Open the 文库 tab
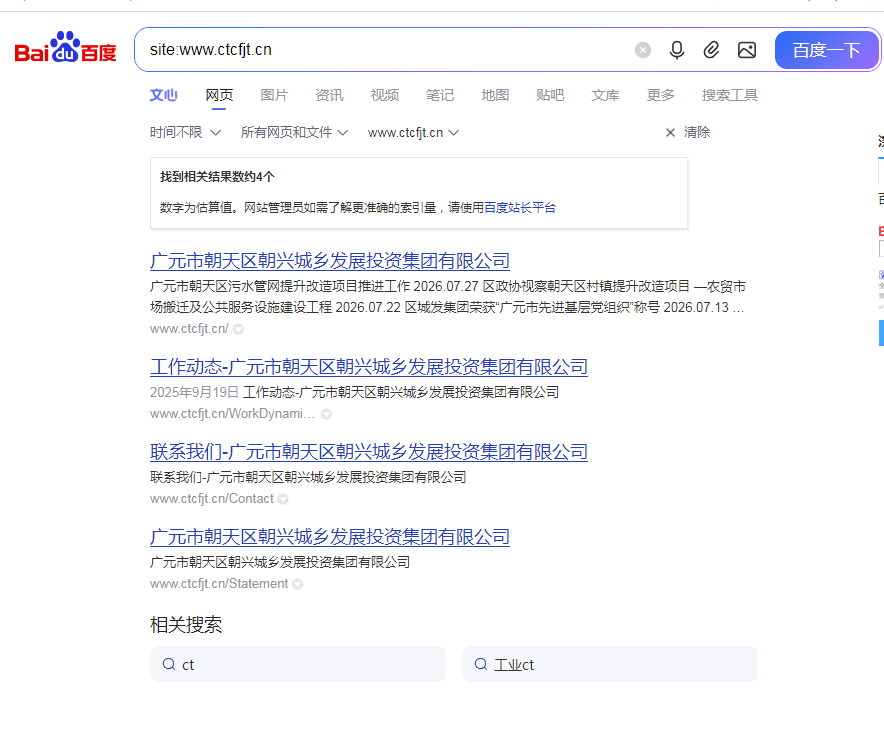The height and width of the screenshot is (740, 884). tap(605, 95)
